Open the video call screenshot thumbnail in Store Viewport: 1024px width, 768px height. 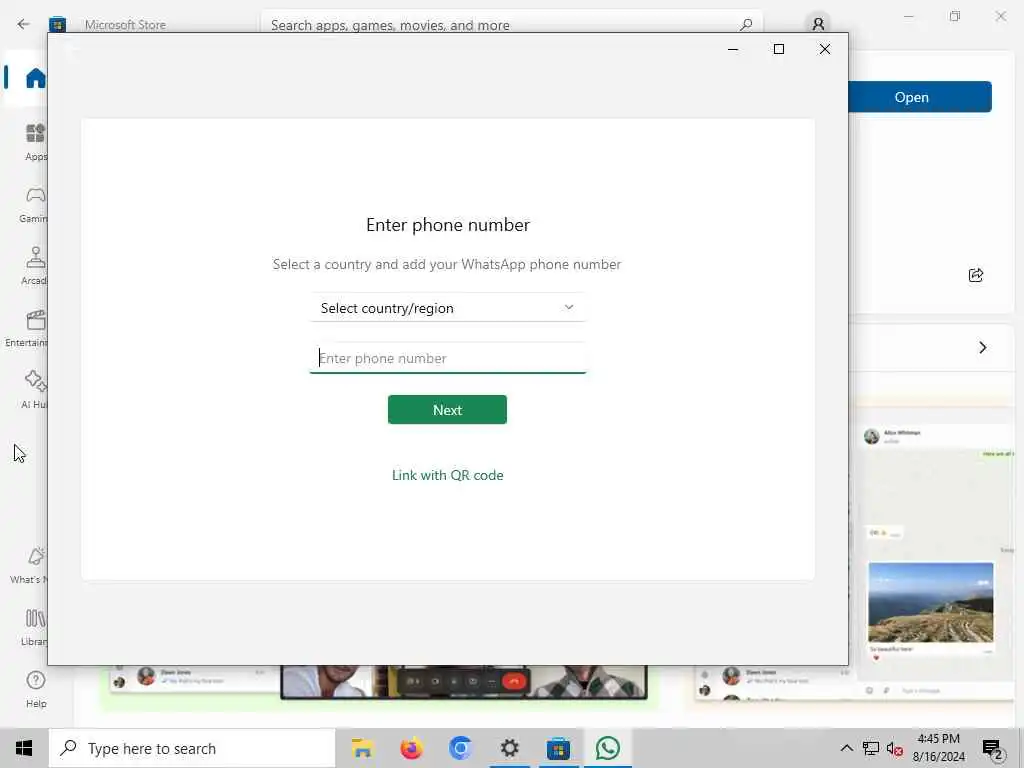[464, 682]
